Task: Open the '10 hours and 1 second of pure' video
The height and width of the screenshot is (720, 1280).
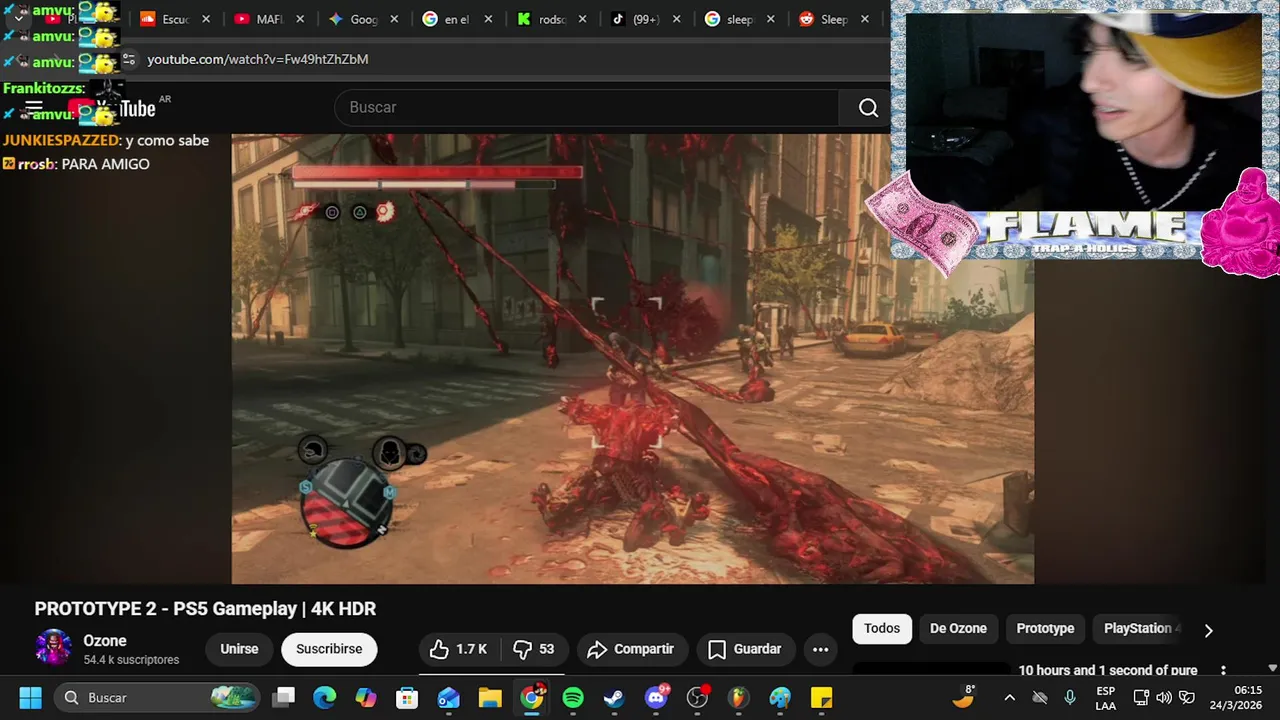Action: coord(1107,671)
